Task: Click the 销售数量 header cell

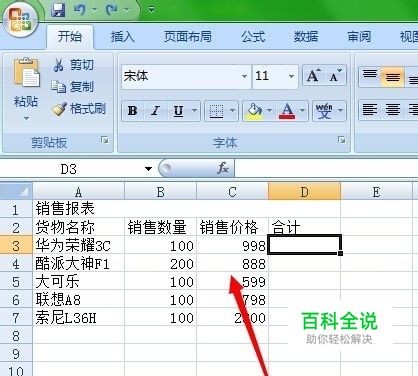Action: 160,227
